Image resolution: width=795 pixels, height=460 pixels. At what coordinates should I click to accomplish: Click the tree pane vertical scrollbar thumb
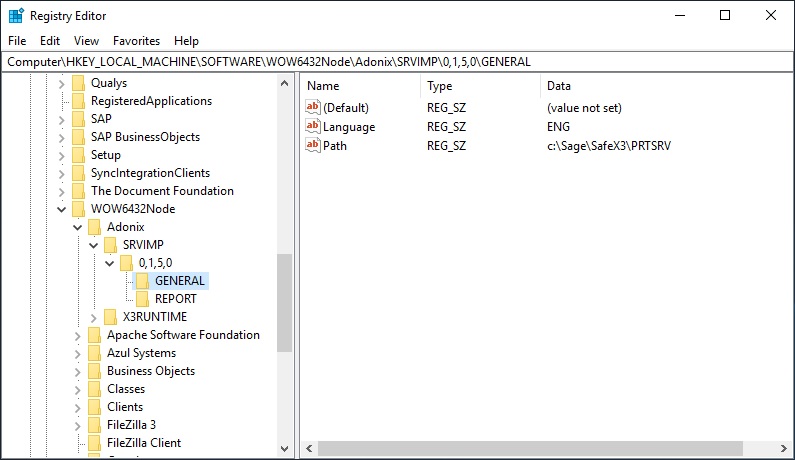click(x=285, y=302)
